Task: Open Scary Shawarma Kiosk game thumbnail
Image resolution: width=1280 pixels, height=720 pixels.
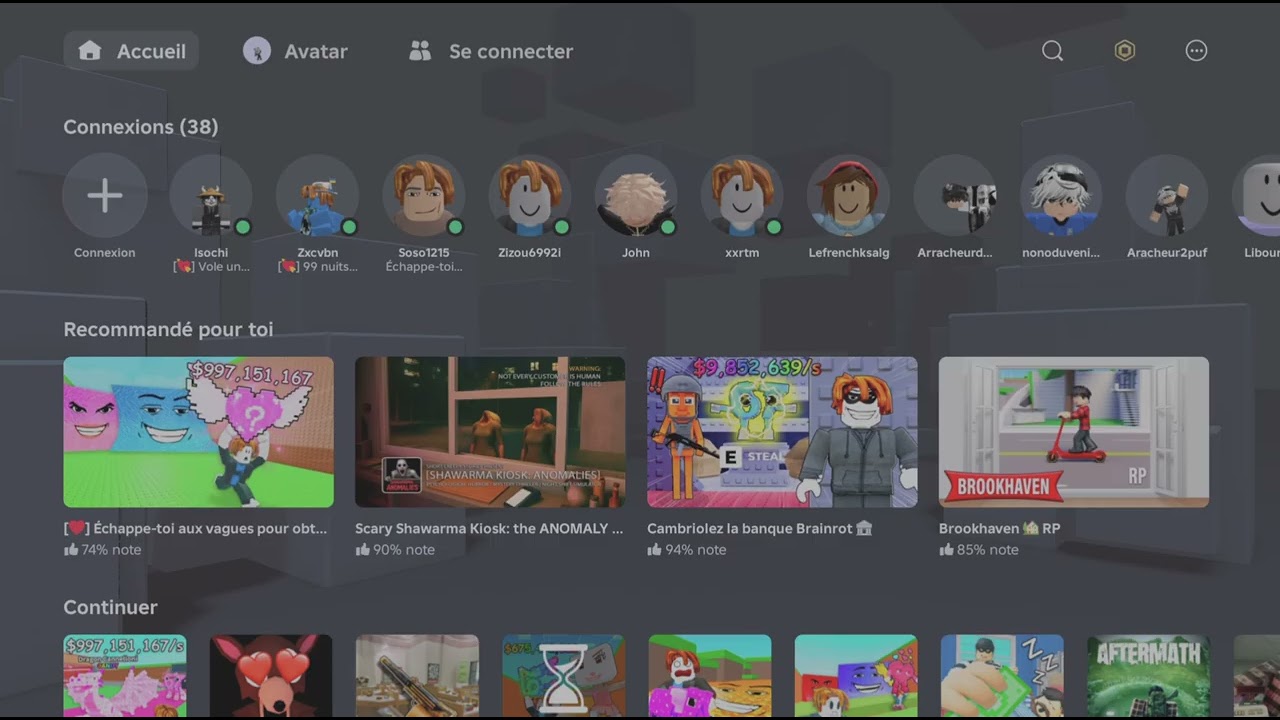Action: pos(490,432)
